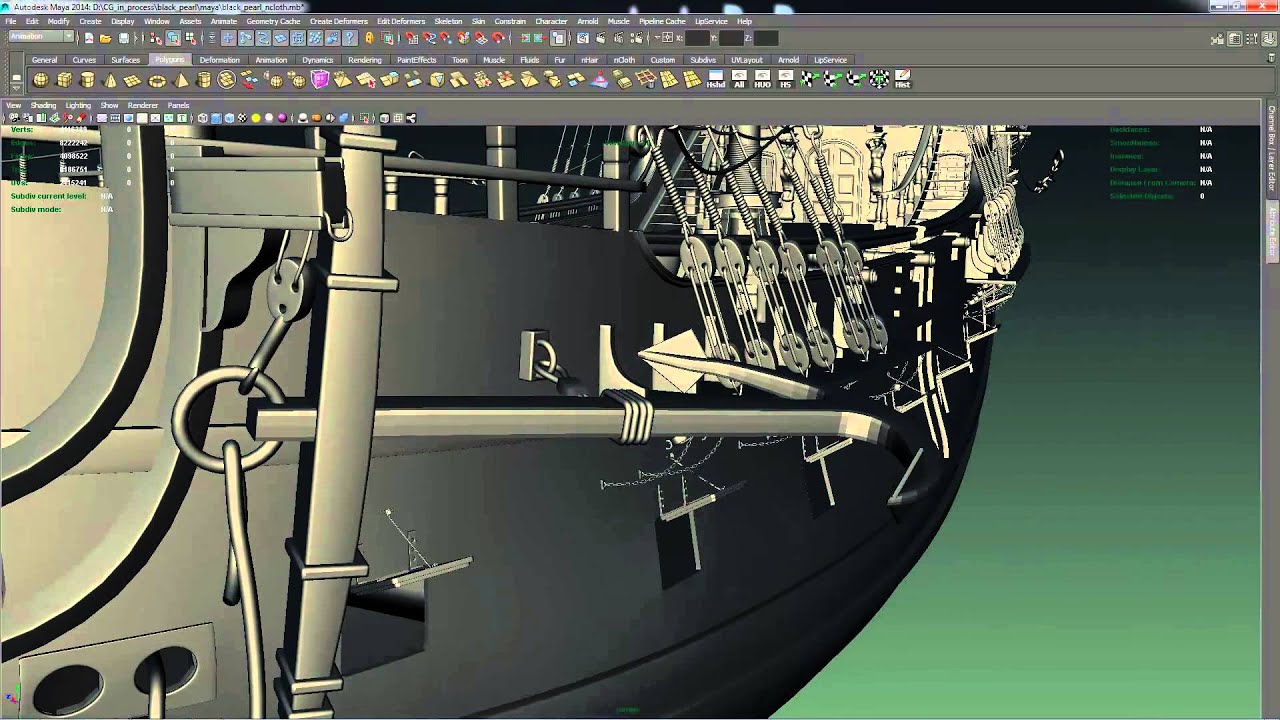
Task: Click the checkered UV shelf icon with T
Action: pyautogui.click(x=879, y=80)
